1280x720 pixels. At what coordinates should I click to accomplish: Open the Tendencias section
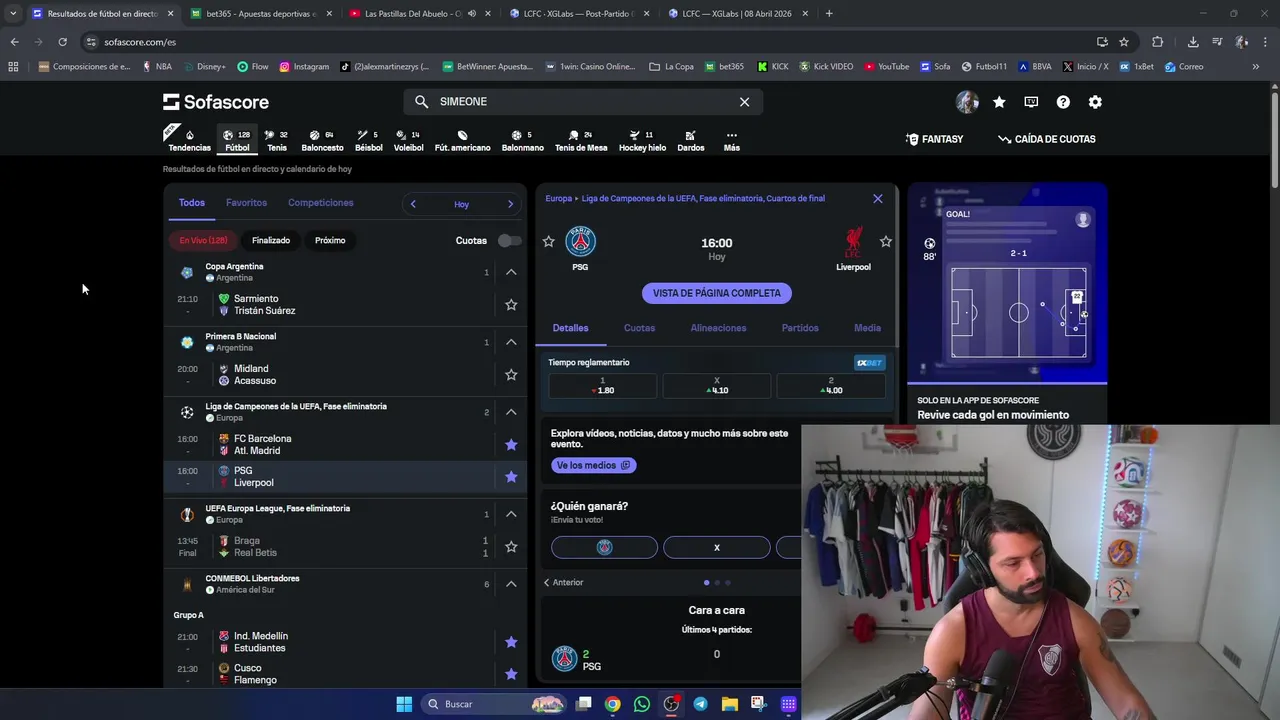click(189, 140)
